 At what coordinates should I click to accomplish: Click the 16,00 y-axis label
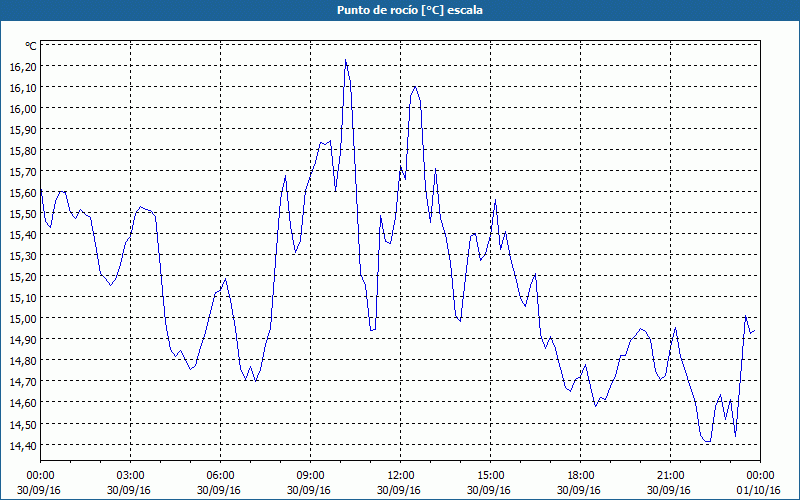[23, 109]
